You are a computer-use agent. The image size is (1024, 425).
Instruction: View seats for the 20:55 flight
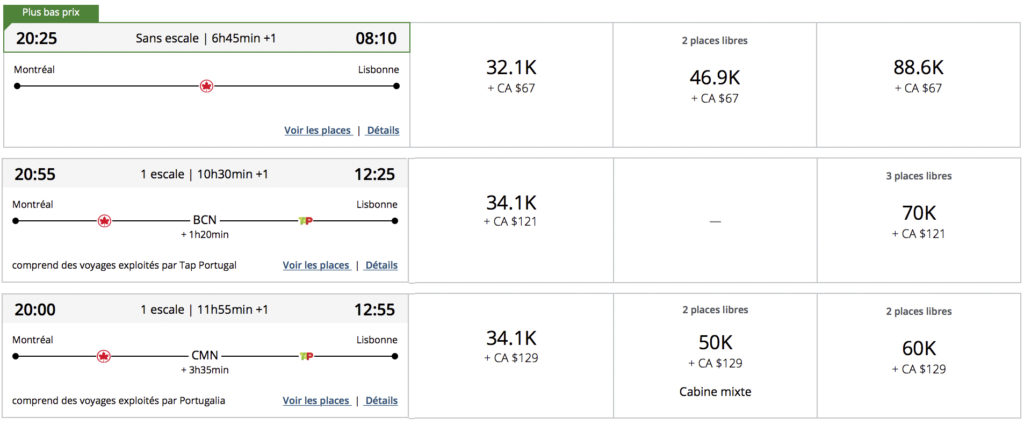316,265
